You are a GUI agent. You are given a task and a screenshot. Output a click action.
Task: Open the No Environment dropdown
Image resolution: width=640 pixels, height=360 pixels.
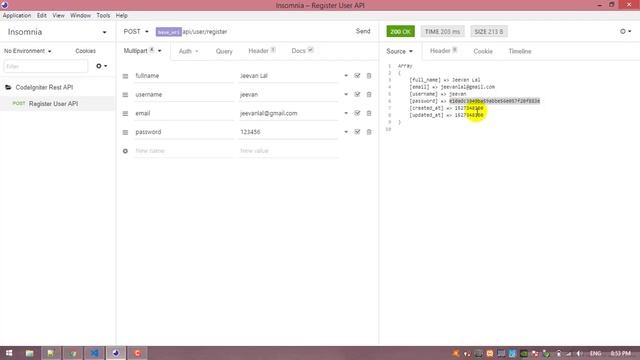coord(27,51)
